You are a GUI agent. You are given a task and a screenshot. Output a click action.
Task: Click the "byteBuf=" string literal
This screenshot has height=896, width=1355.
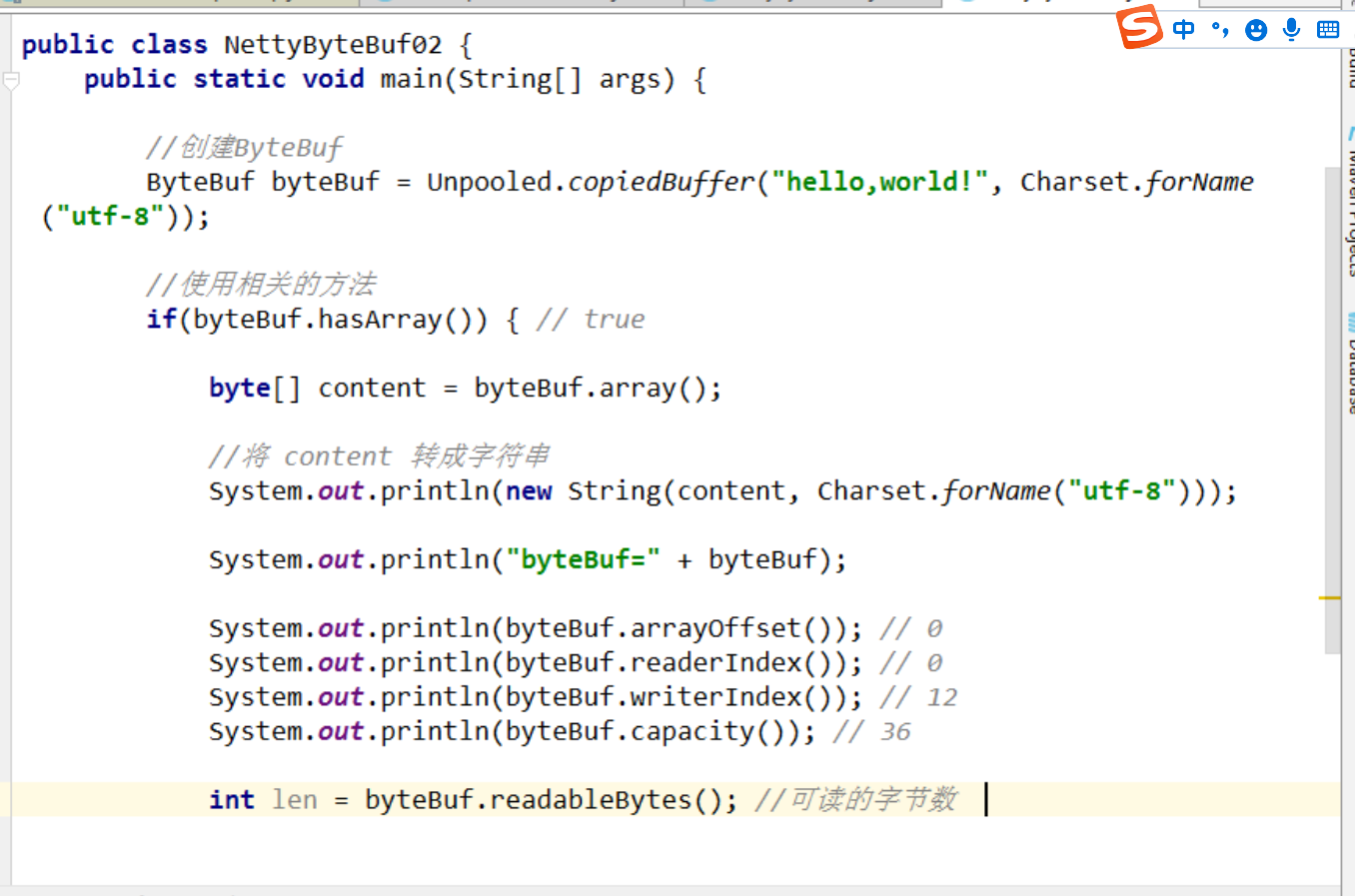pos(583,559)
